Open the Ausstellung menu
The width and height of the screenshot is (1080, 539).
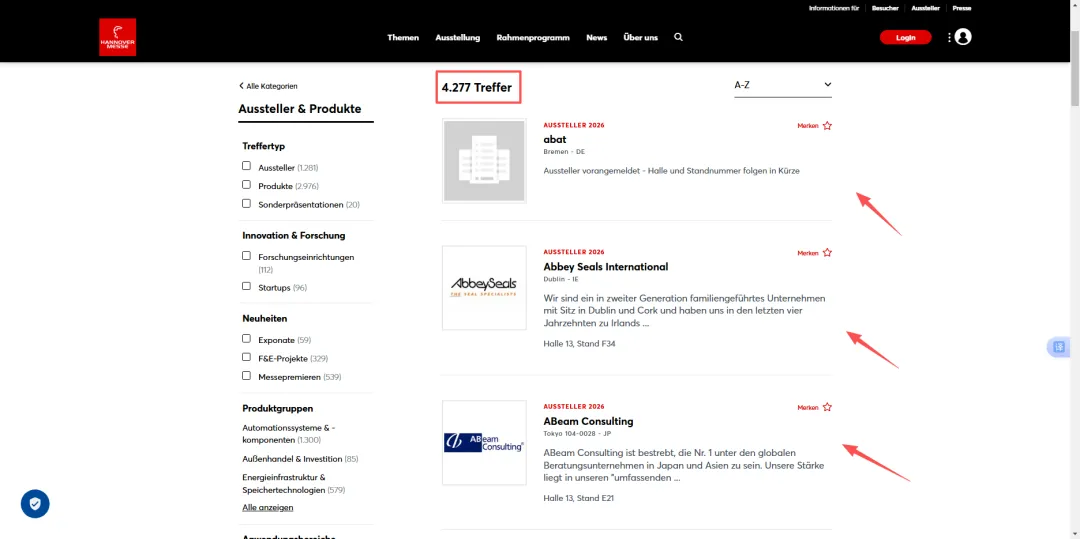click(x=457, y=37)
